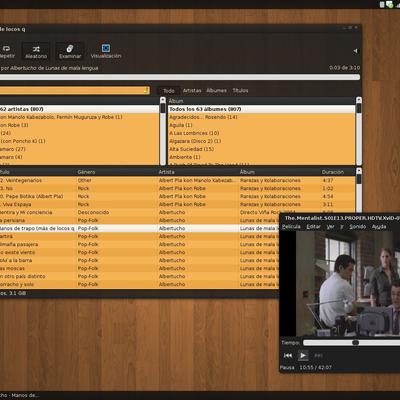Open the Ayuda menu in video player
Image resolution: width=400 pixels, height=400 pixels.
[x=379, y=227]
